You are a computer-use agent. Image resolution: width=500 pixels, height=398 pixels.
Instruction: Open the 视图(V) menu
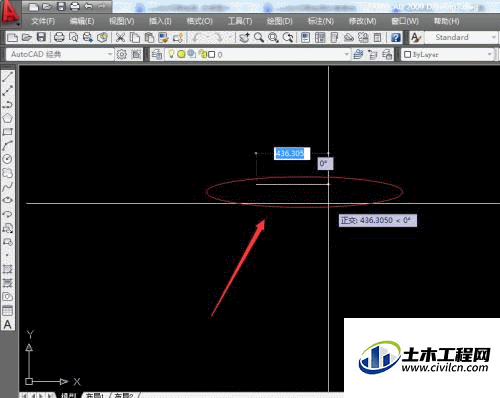coord(122,21)
